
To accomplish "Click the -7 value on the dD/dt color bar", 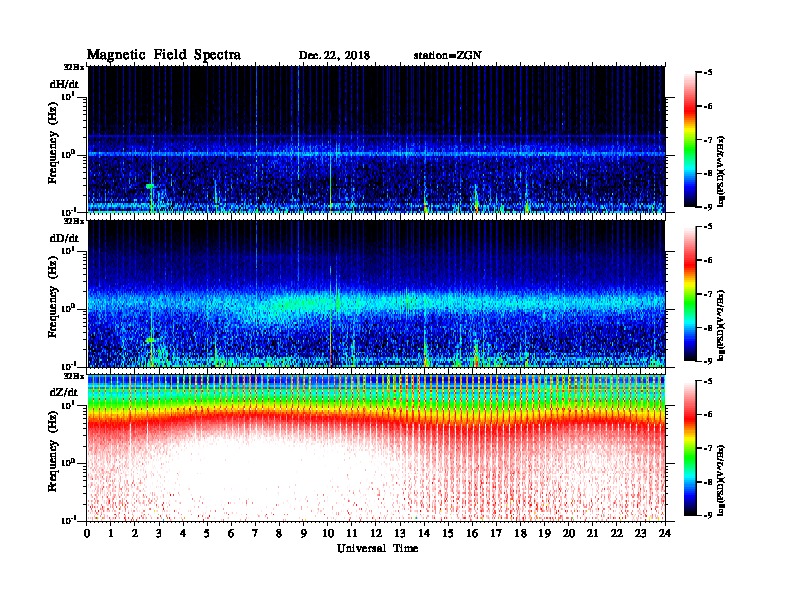I will [708, 294].
